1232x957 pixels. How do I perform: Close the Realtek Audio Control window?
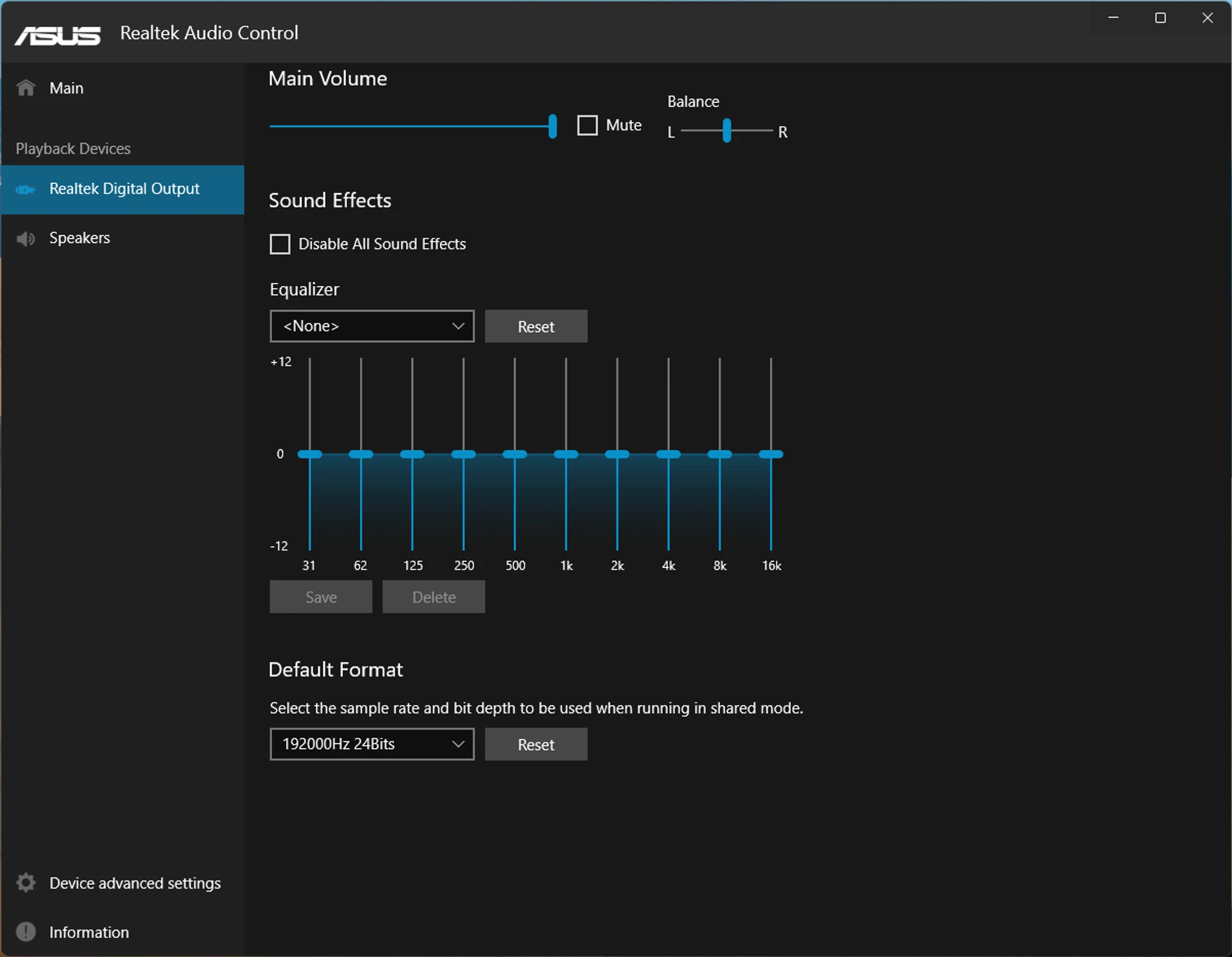point(1208,18)
